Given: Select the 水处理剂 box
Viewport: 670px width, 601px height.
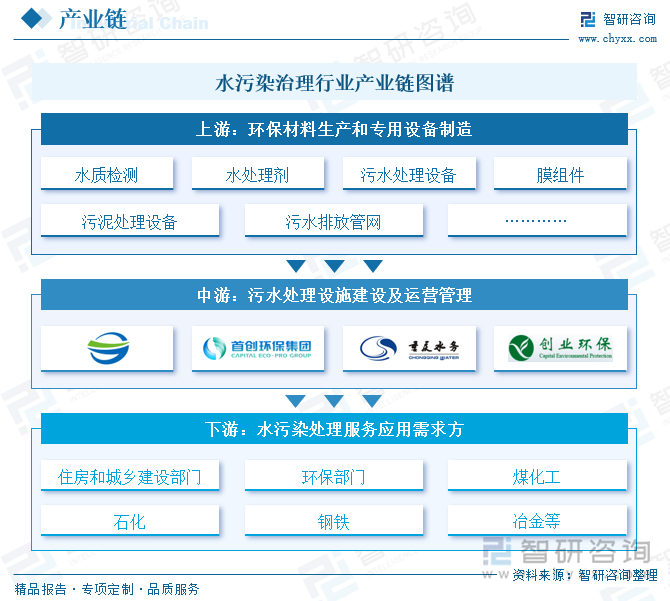Looking at the screenshot, I should (x=258, y=174).
